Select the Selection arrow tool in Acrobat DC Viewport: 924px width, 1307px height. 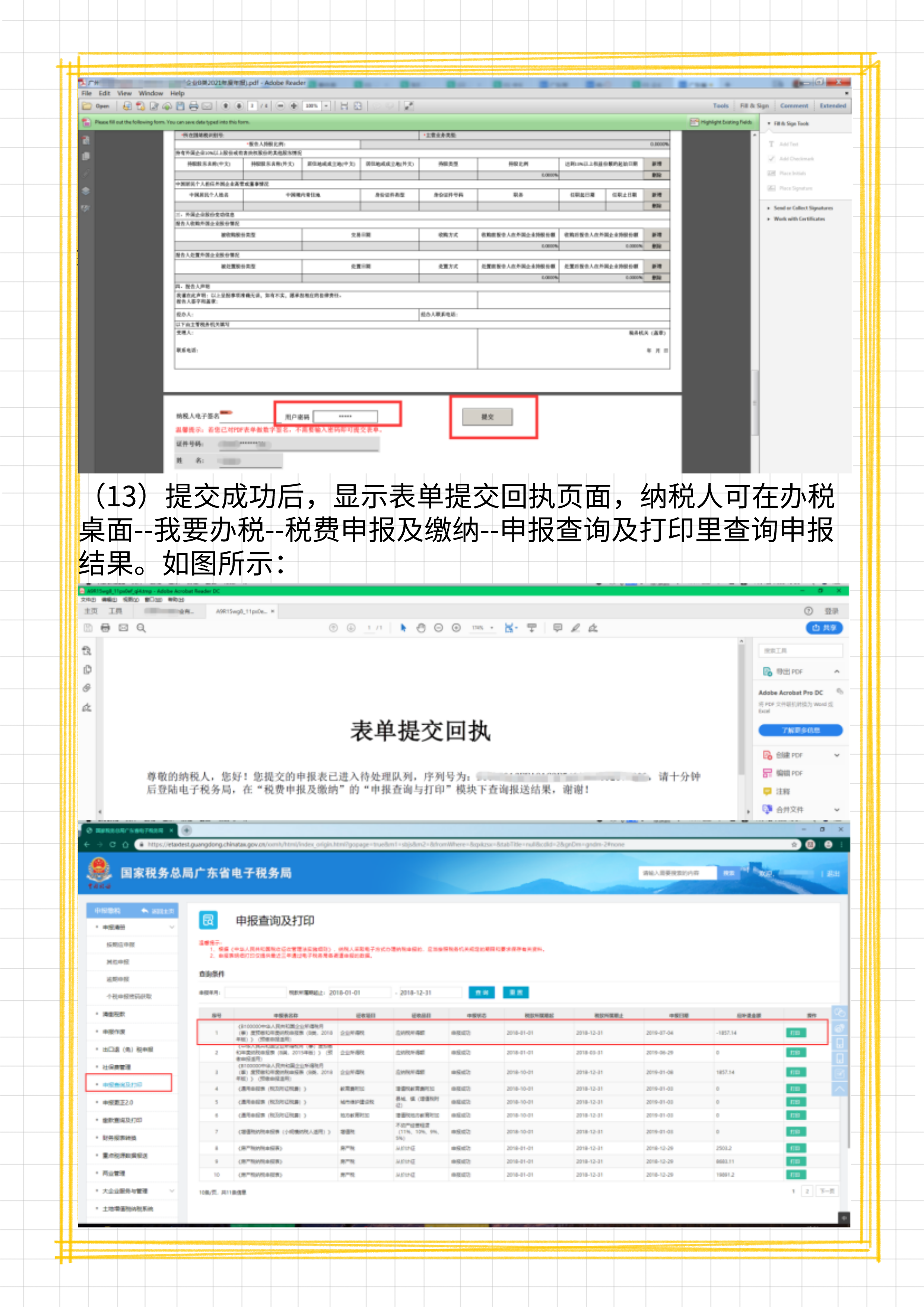[x=404, y=628]
